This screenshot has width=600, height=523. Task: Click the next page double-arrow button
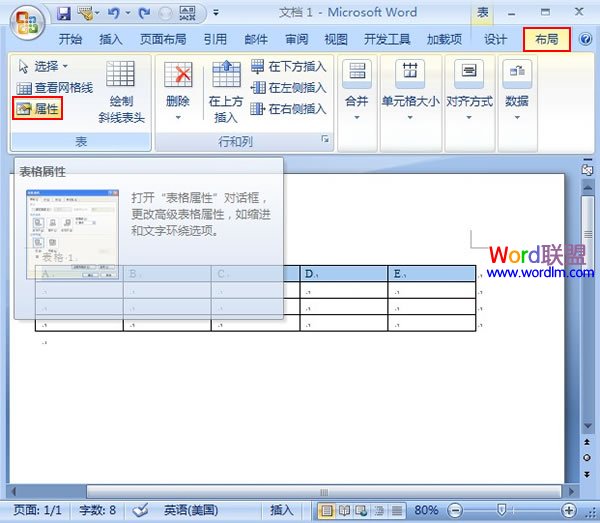coord(587,474)
